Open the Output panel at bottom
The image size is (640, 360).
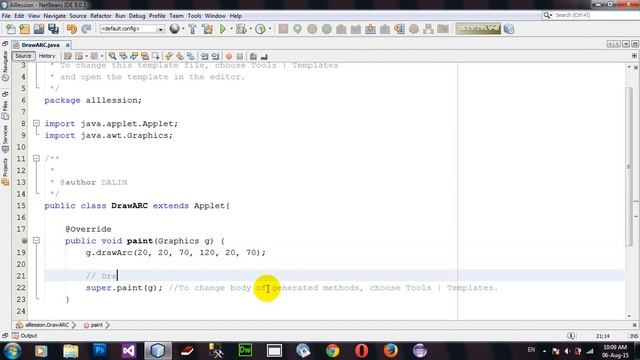(x=24, y=336)
